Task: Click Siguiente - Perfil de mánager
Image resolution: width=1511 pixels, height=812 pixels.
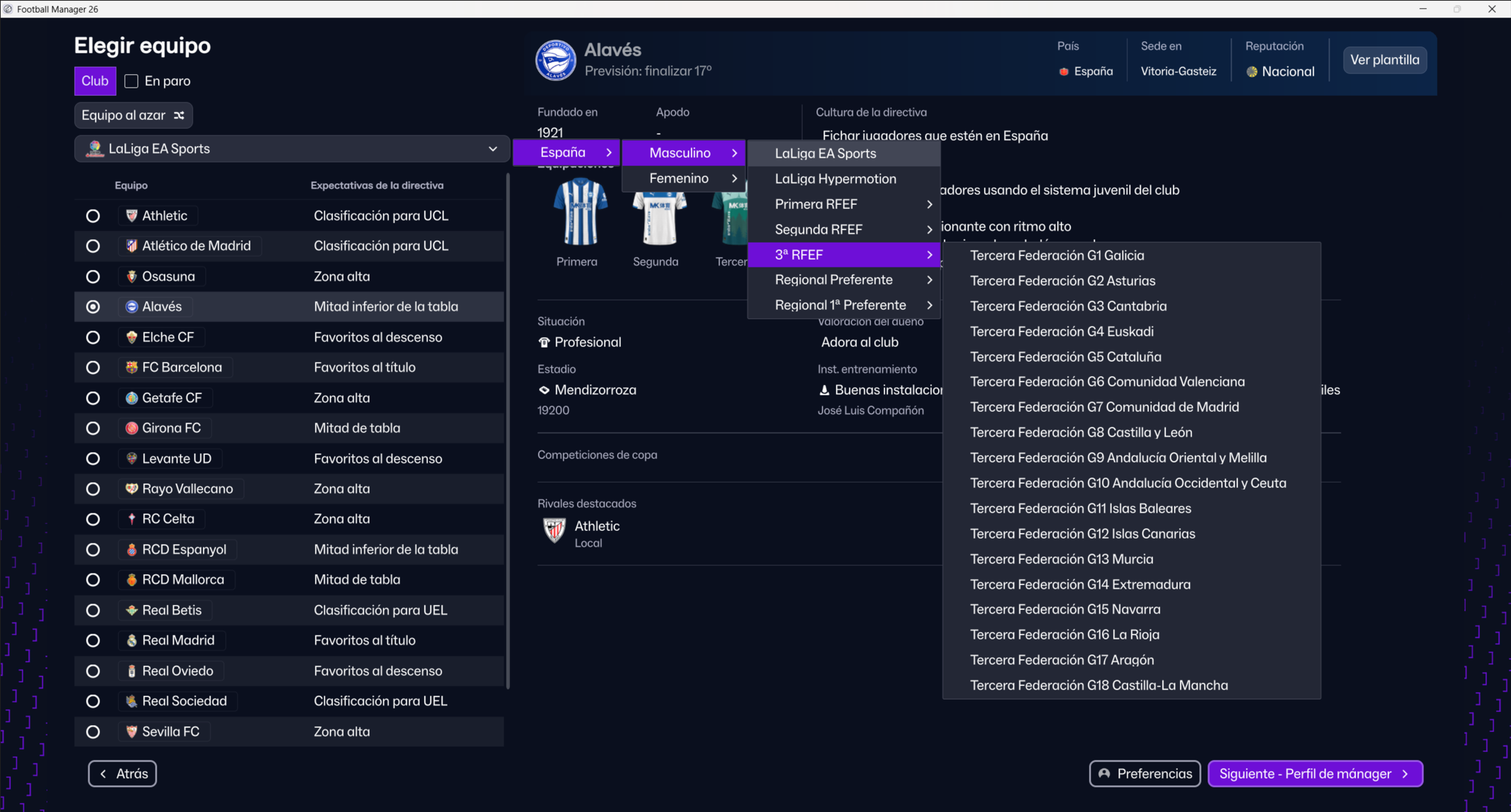Action: pyautogui.click(x=1315, y=774)
